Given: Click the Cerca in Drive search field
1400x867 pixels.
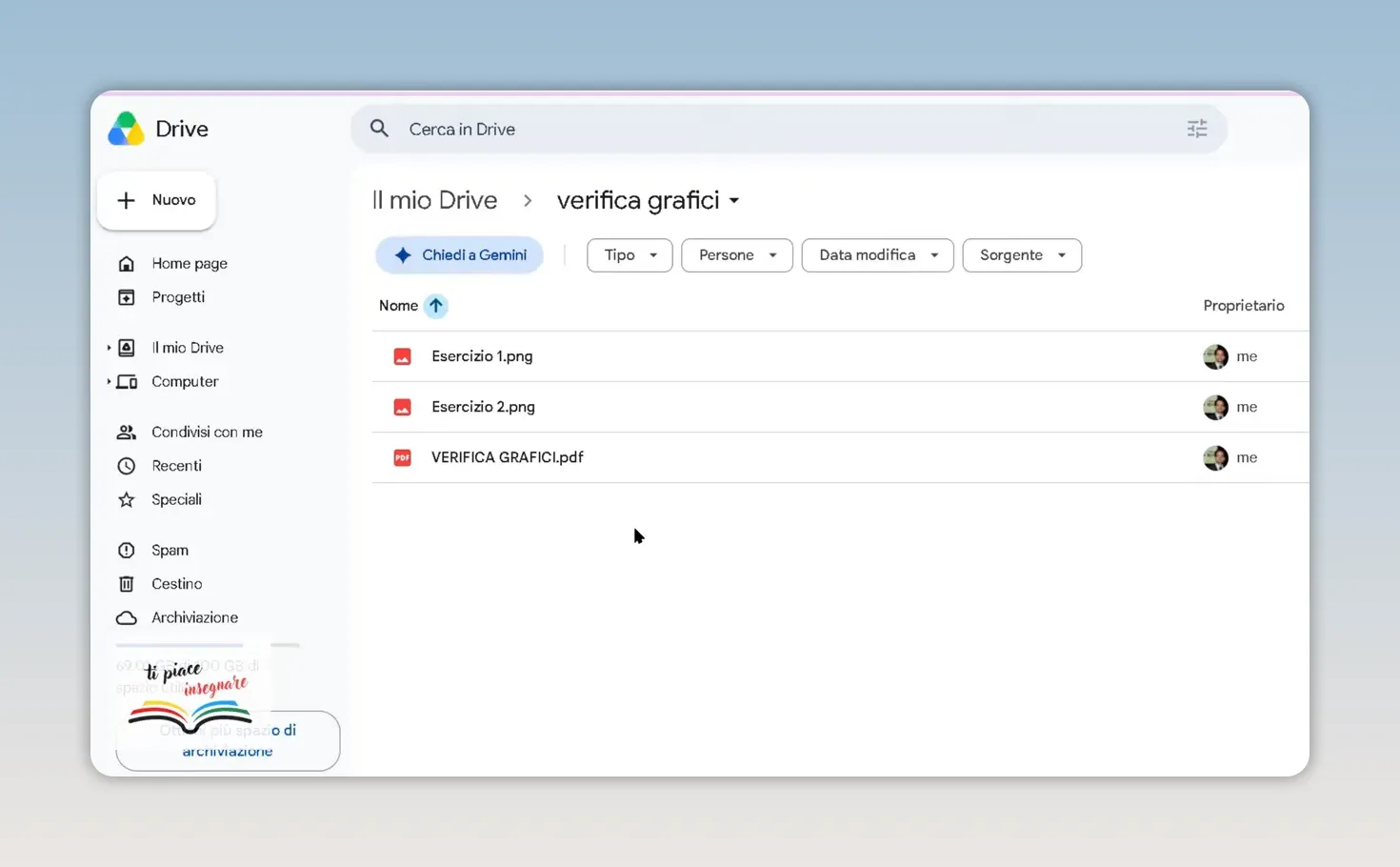Looking at the screenshot, I should coord(789,129).
